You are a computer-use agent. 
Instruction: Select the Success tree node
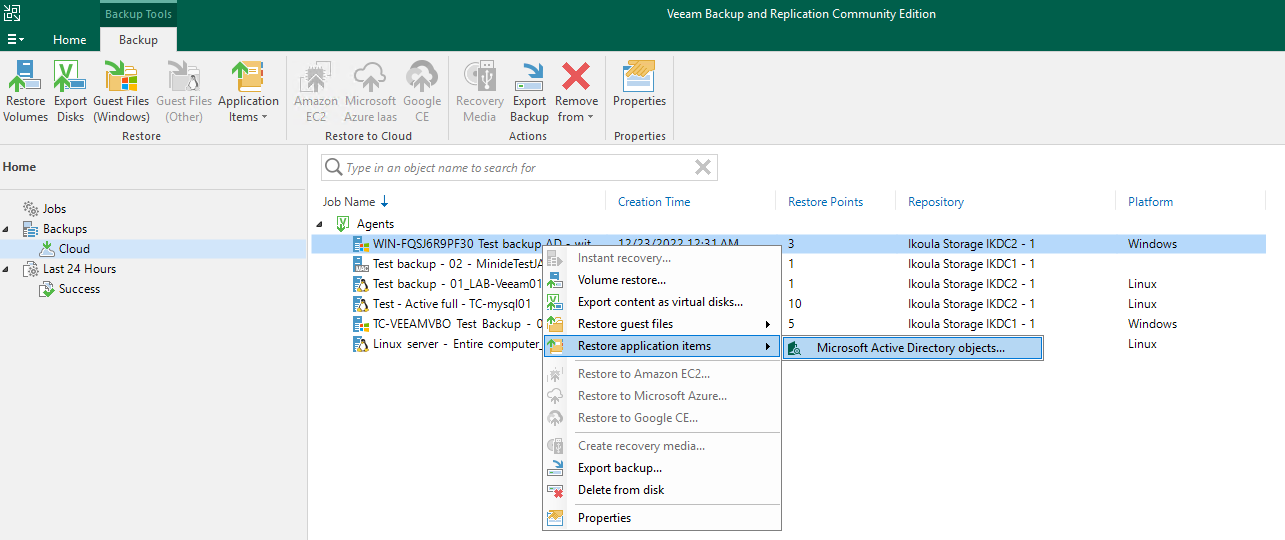tap(79, 289)
